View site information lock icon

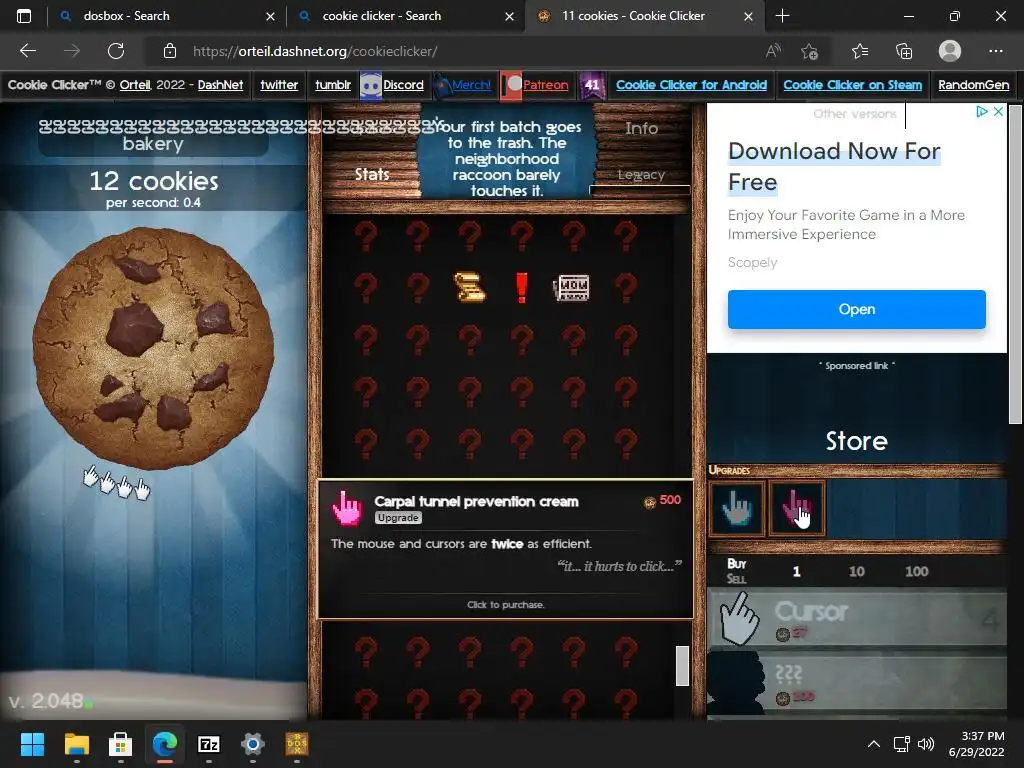click(170, 51)
